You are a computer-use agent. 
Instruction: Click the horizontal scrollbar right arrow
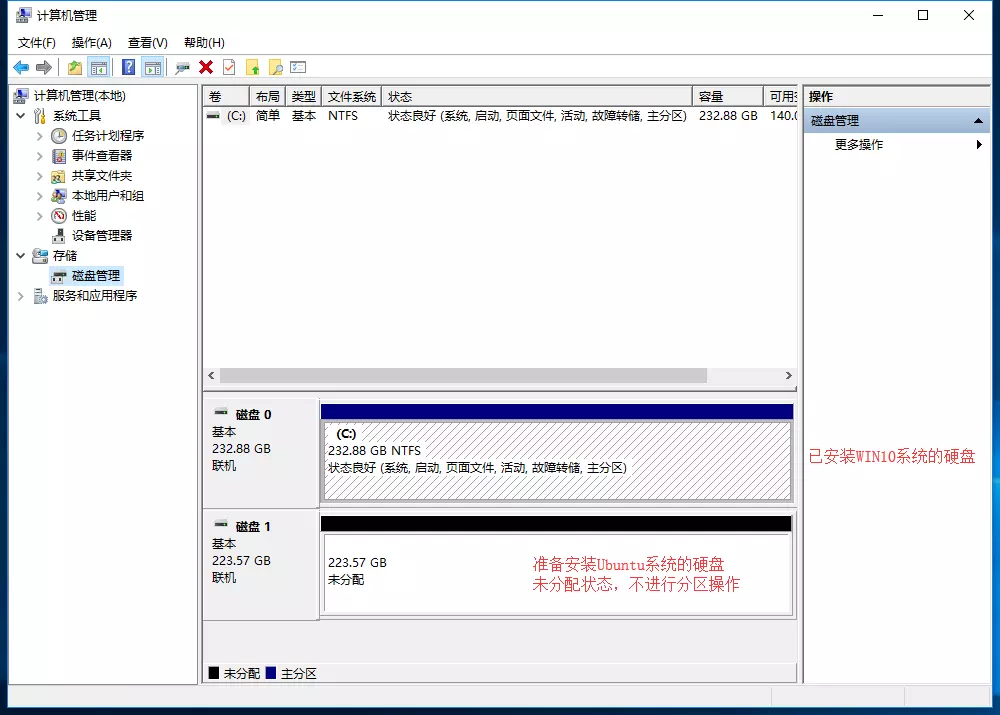pos(789,376)
